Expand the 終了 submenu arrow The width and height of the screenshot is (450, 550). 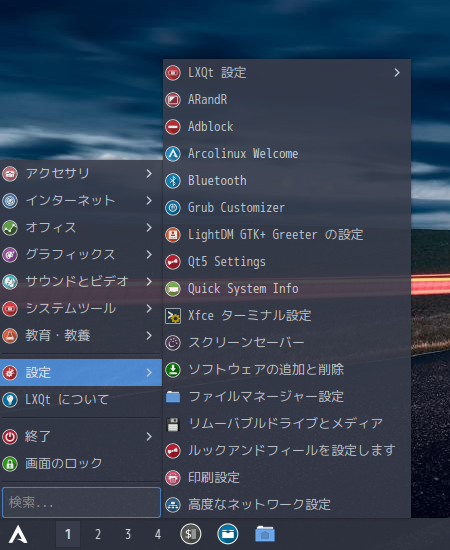149,437
